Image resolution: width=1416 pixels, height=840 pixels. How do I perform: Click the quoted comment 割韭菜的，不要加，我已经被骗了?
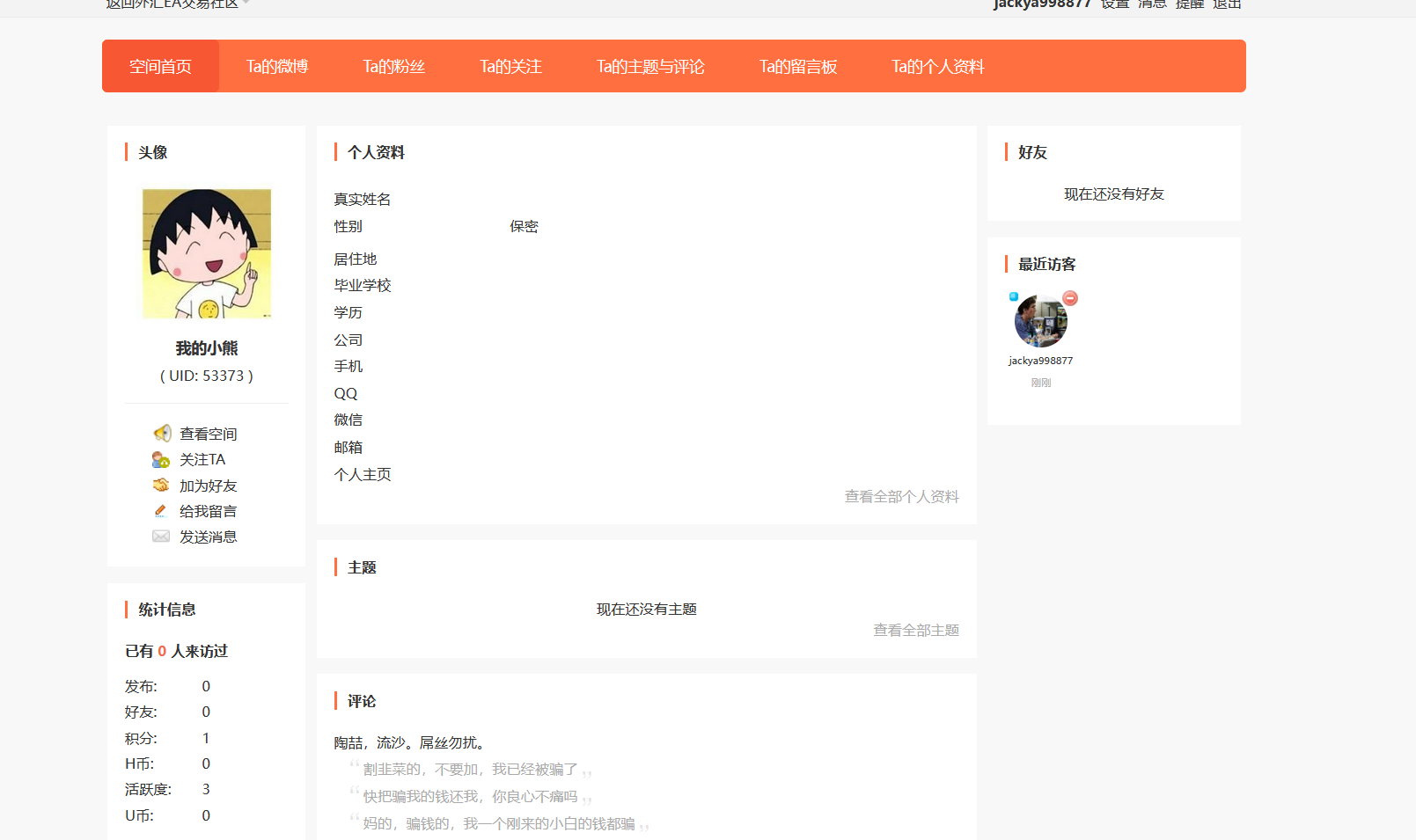click(x=471, y=770)
